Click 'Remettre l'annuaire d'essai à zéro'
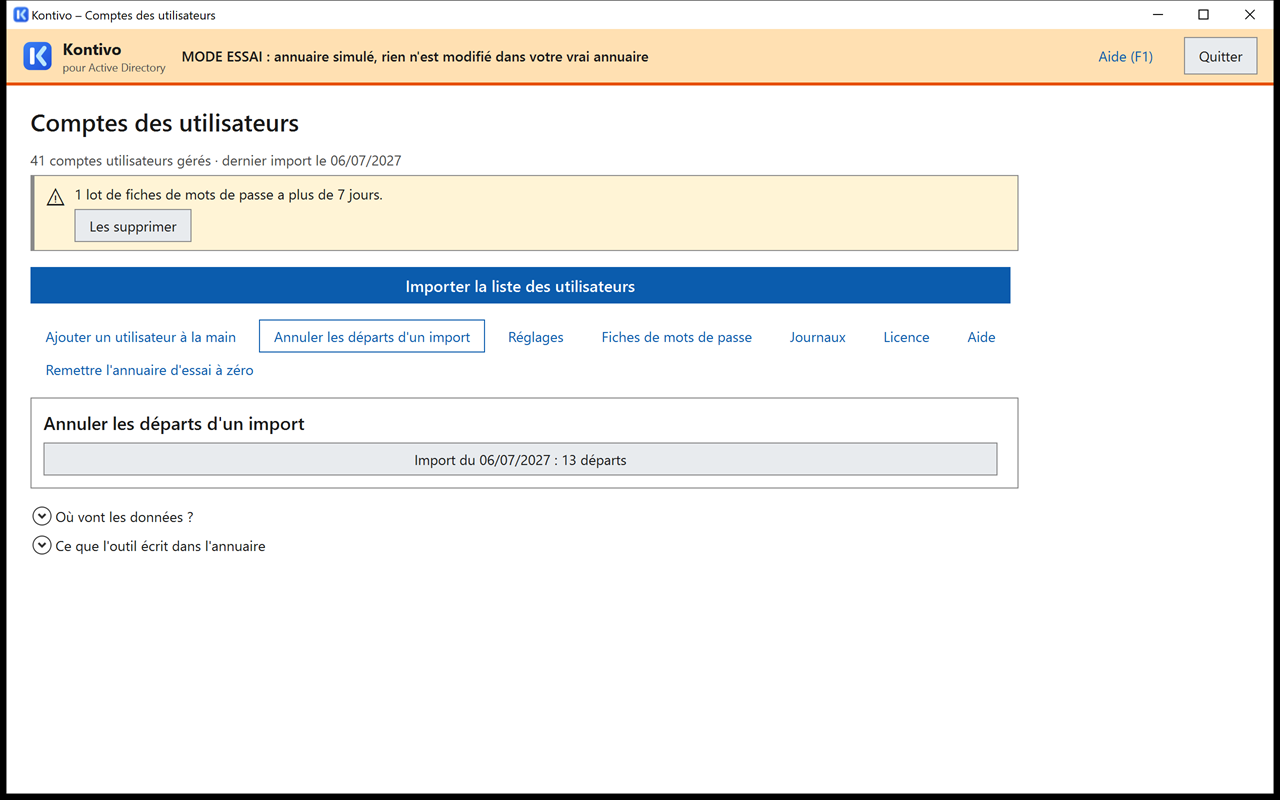 150,370
